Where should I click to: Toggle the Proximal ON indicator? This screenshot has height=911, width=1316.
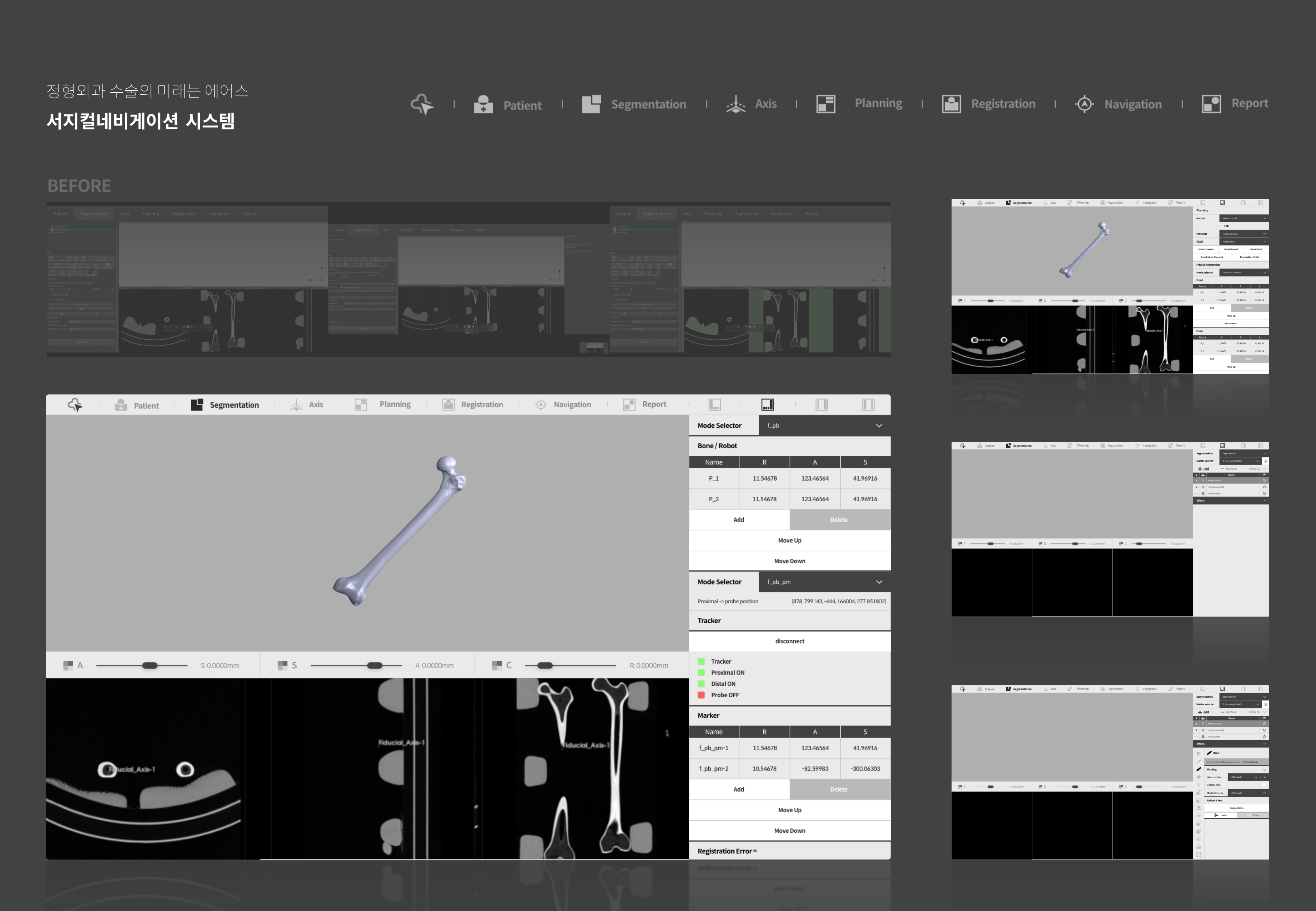tap(701, 673)
